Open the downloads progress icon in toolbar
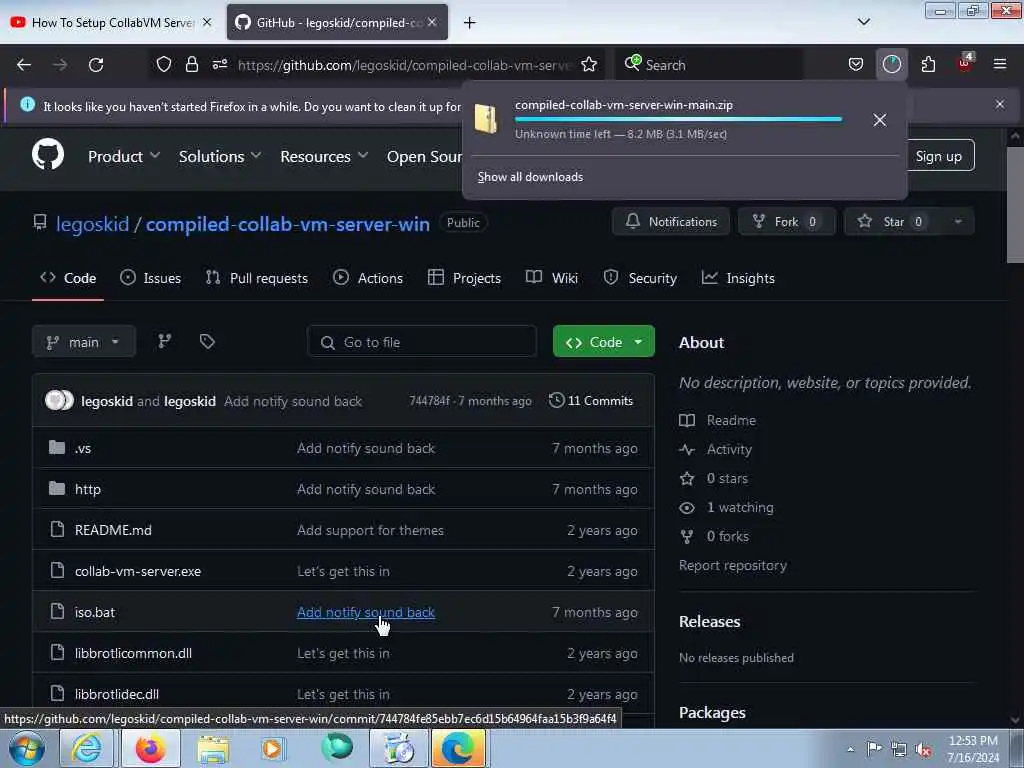 (x=891, y=64)
